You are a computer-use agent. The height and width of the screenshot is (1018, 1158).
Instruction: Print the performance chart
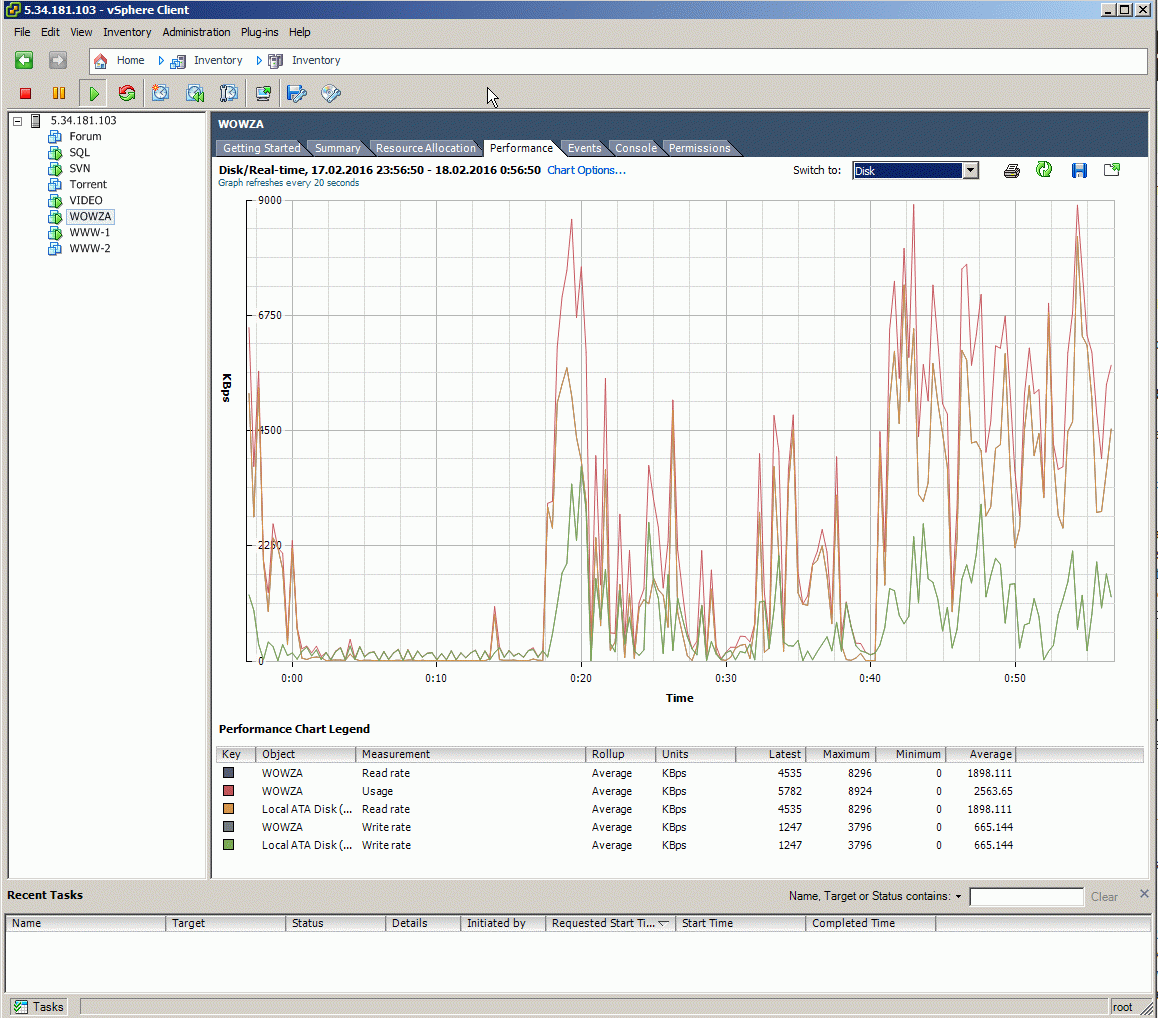(x=1012, y=171)
